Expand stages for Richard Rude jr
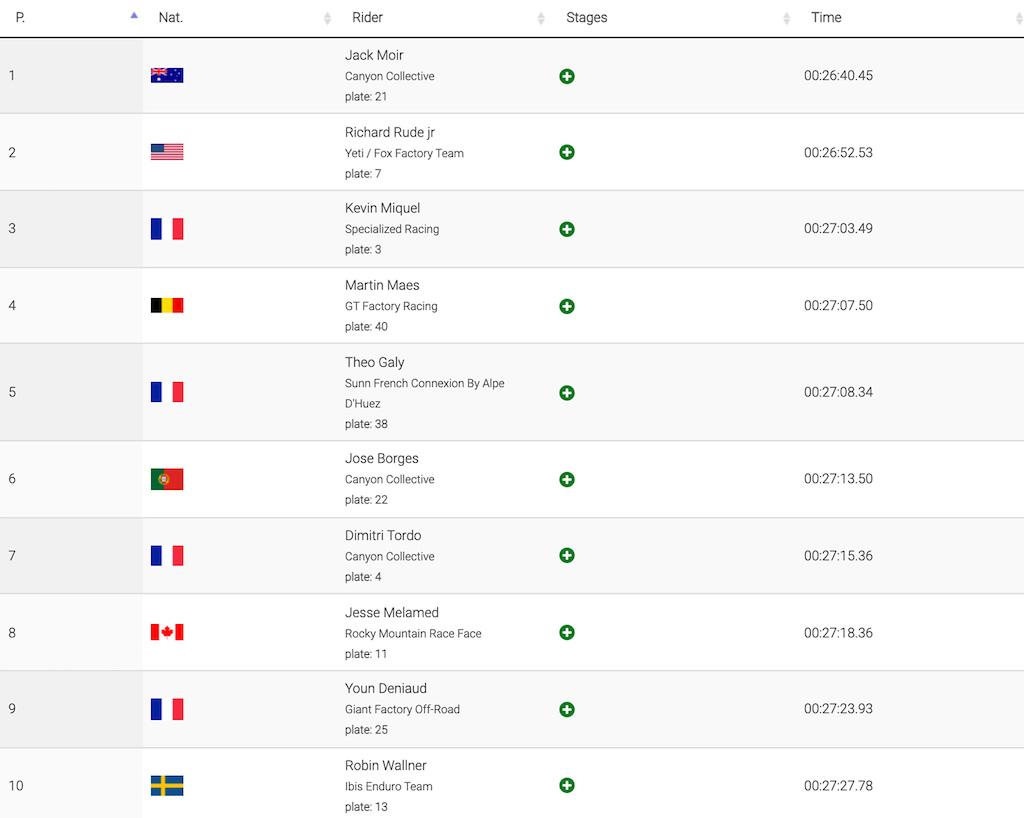 point(567,152)
